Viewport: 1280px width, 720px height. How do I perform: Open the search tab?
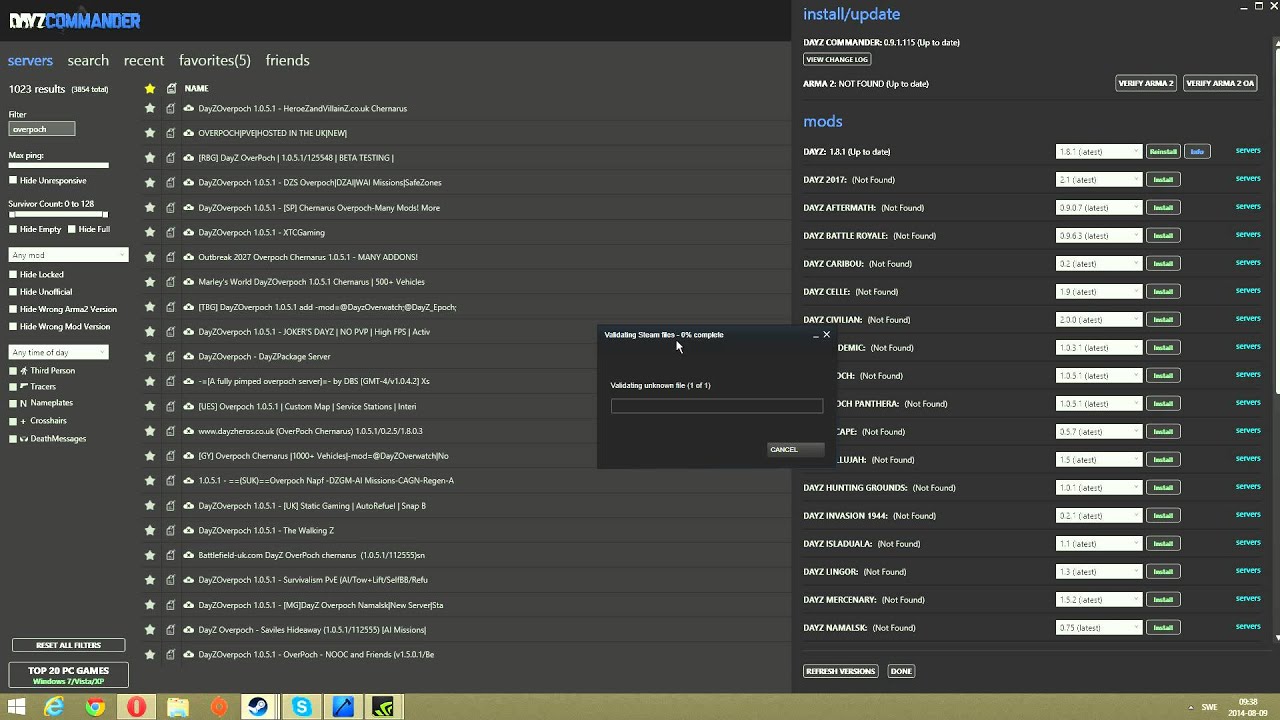click(88, 61)
